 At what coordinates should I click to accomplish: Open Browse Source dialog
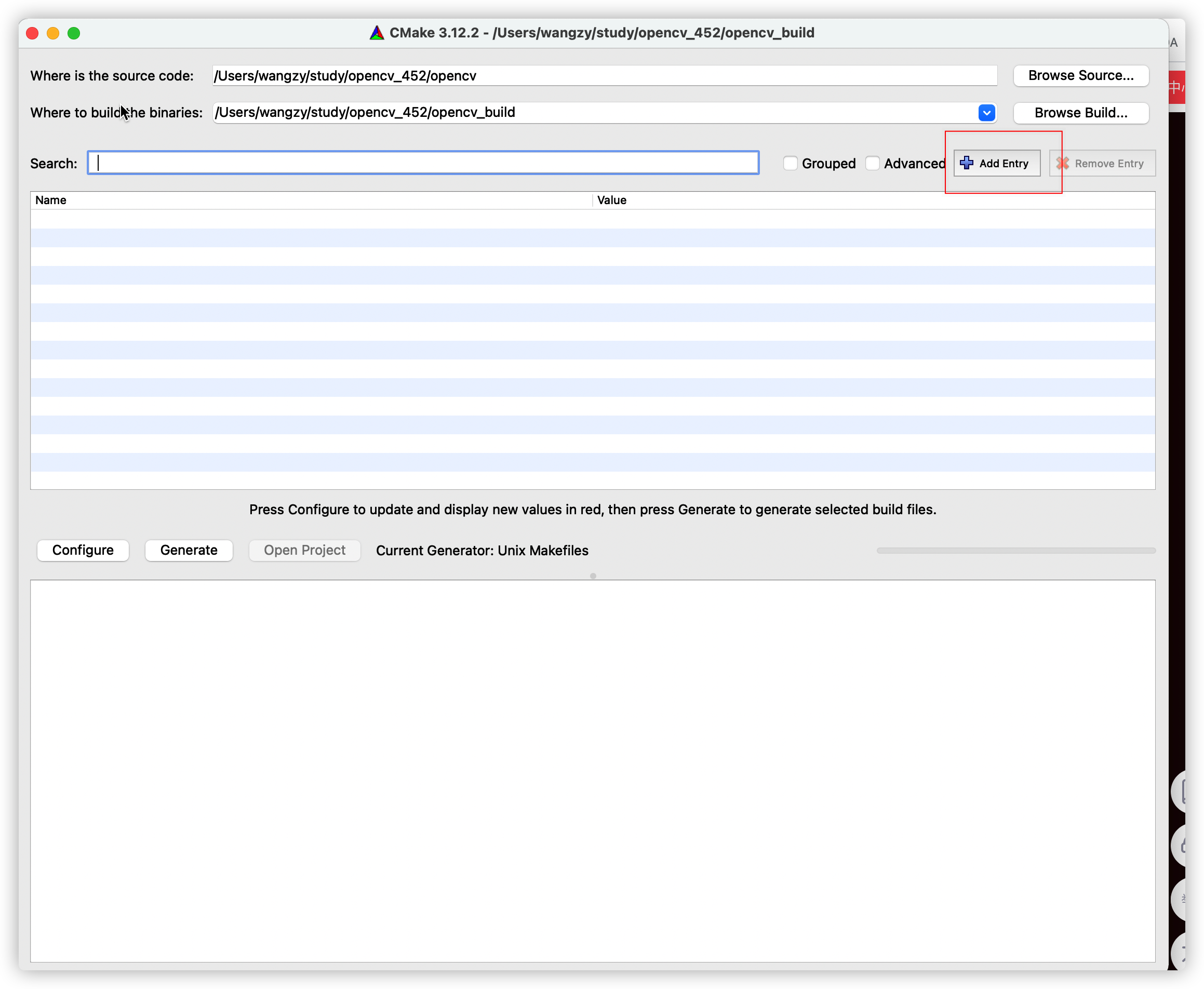1080,76
